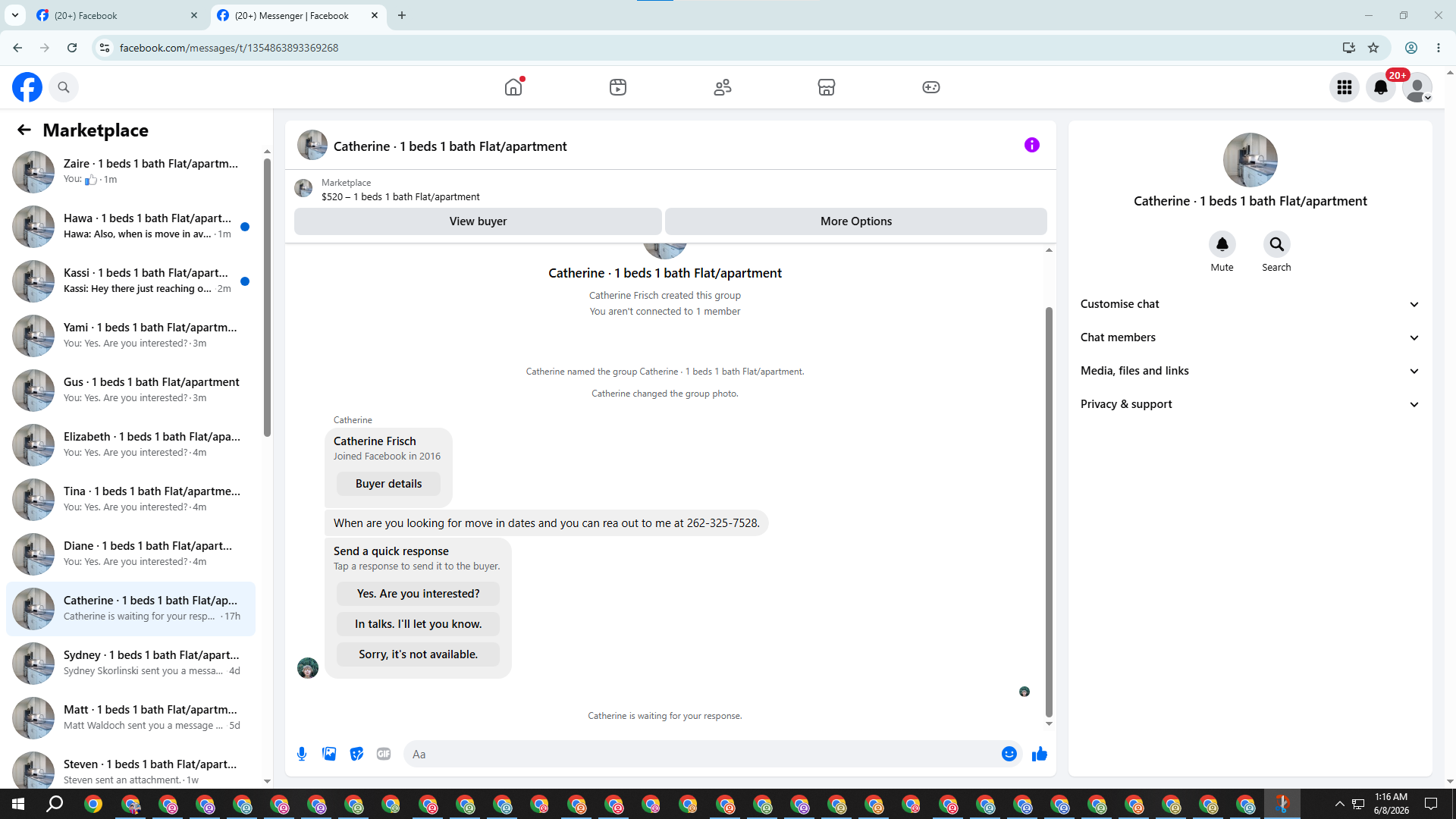This screenshot has width=1456, height=819.
Task: Expand the Chat members section
Action: coord(1250,337)
